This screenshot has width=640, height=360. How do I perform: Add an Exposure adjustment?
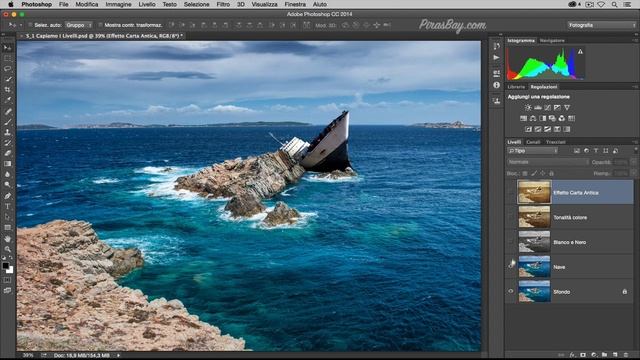[x=557, y=108]
